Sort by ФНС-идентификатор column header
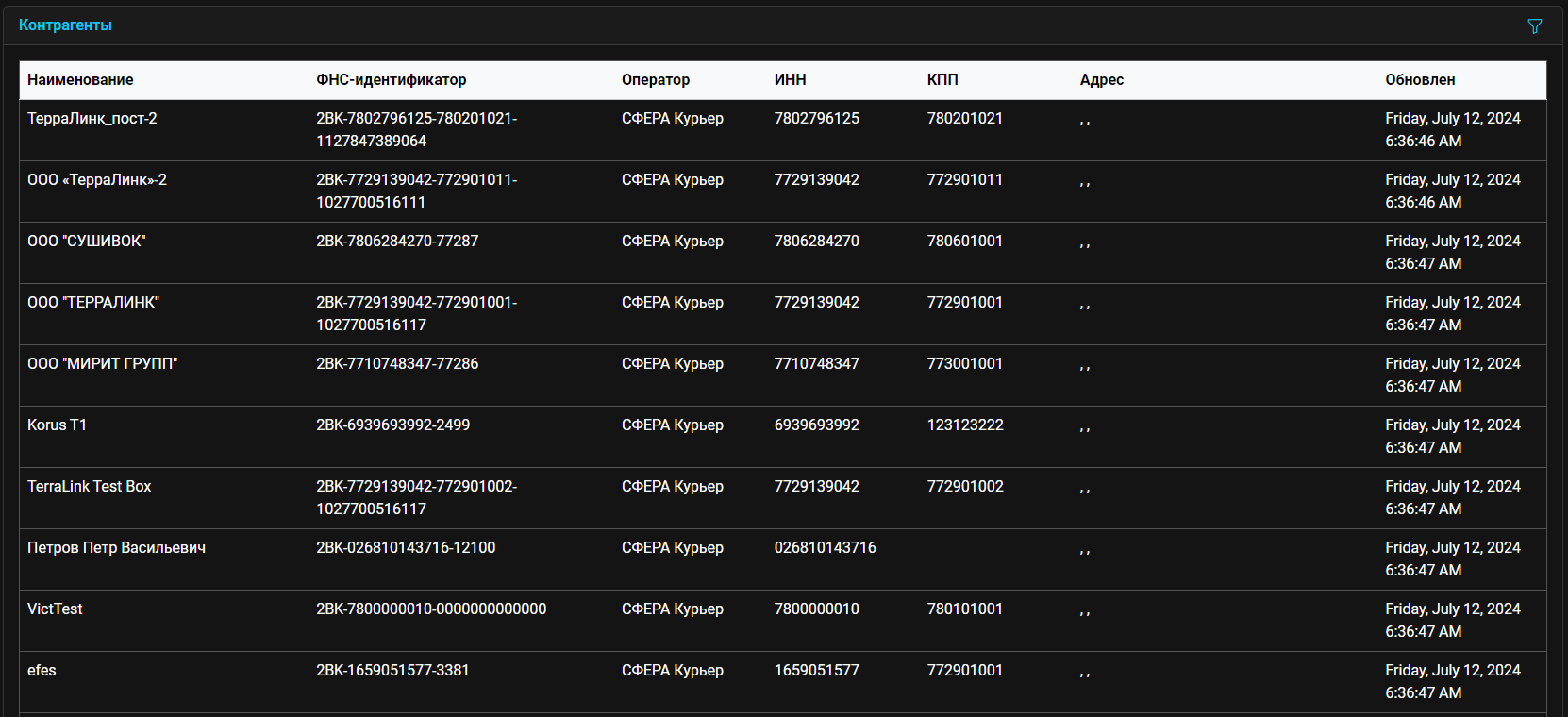 pos(392,80)
